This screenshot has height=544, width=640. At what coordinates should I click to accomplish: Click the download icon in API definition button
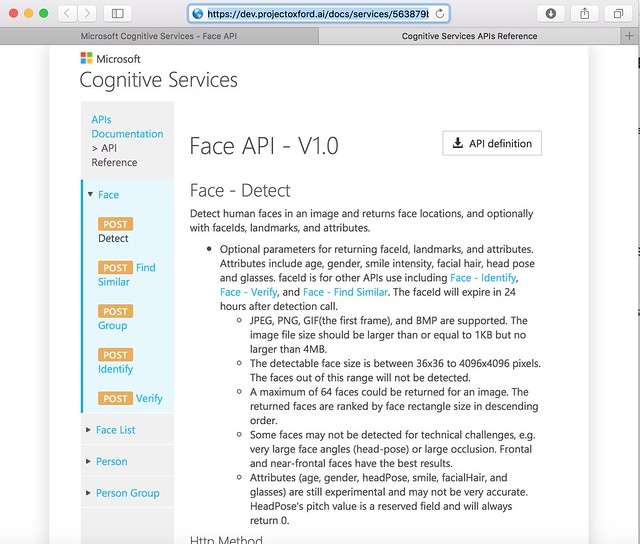click(458, 143)
